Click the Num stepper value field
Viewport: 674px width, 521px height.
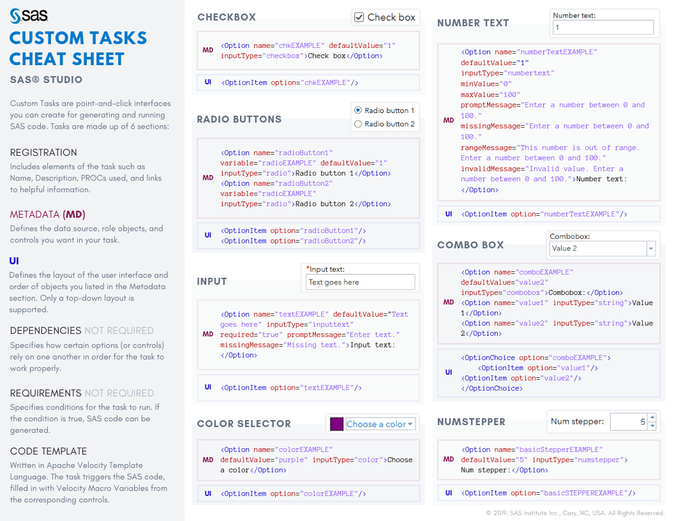pyautogui.click(x=628, y=422)
